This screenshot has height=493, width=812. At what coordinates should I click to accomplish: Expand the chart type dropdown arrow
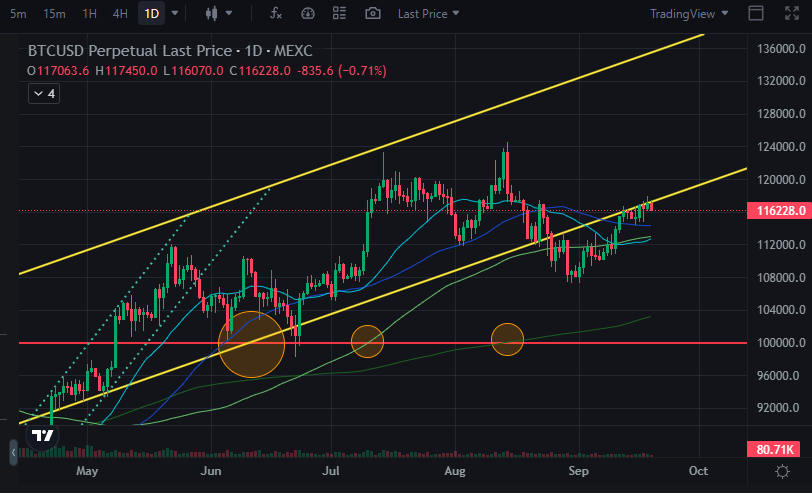pyautogui.click(x=229, y=13)
